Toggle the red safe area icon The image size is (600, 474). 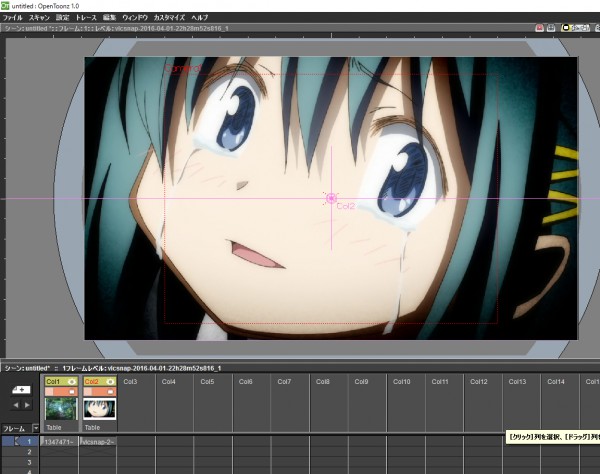tap(540, 28)
